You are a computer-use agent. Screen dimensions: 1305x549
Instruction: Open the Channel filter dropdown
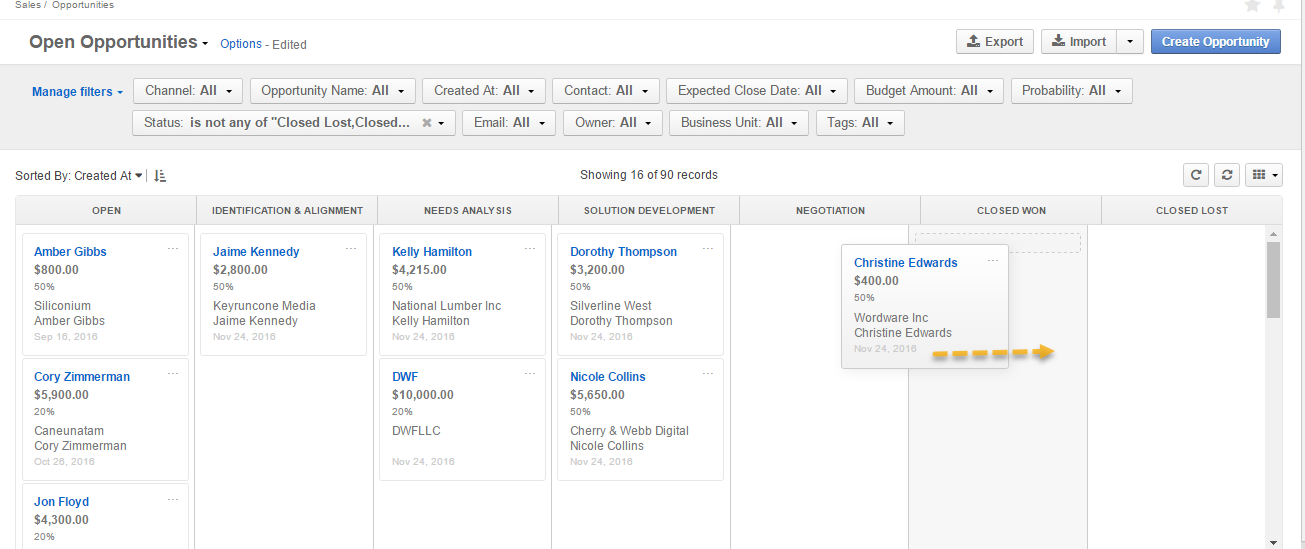click(x=188, y=91)
